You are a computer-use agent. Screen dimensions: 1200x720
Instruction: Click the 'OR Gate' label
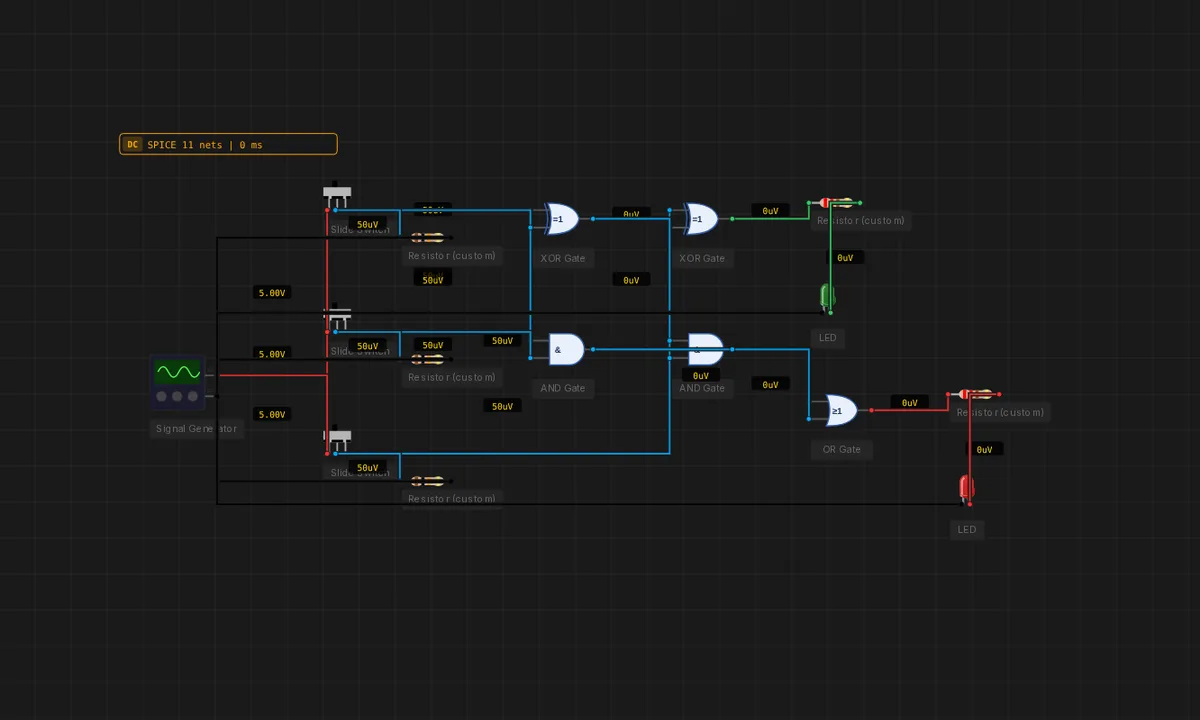[x=842, y=450]
